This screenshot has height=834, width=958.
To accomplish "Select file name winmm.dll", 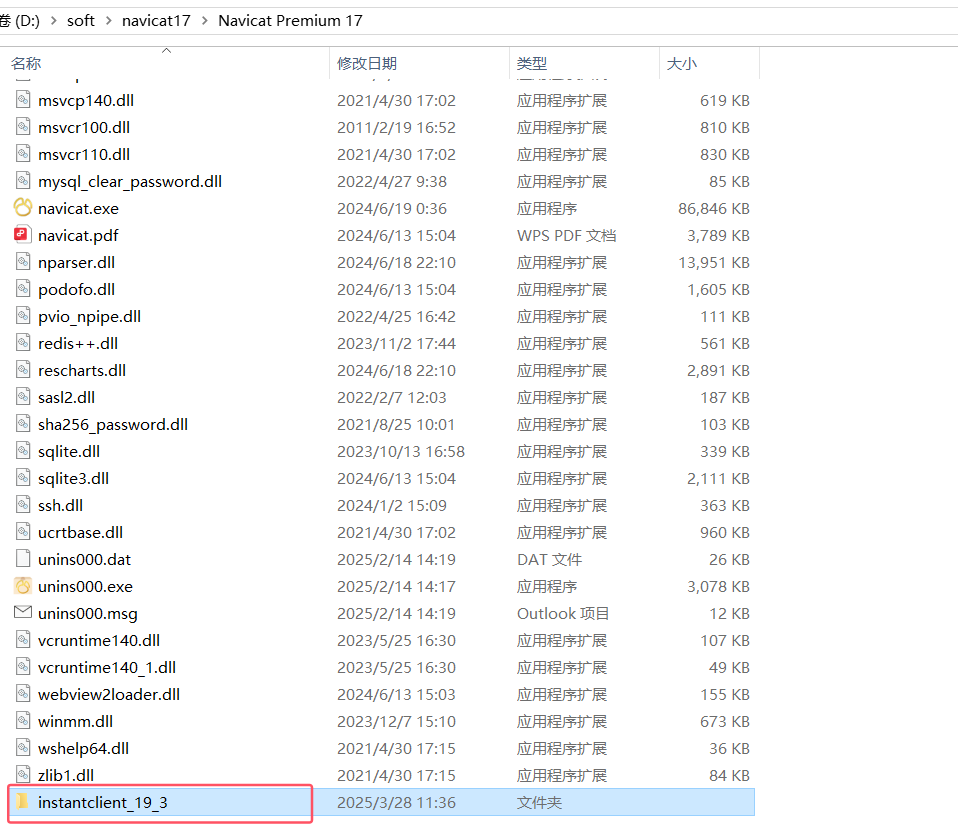I will [x=75, y=721].
